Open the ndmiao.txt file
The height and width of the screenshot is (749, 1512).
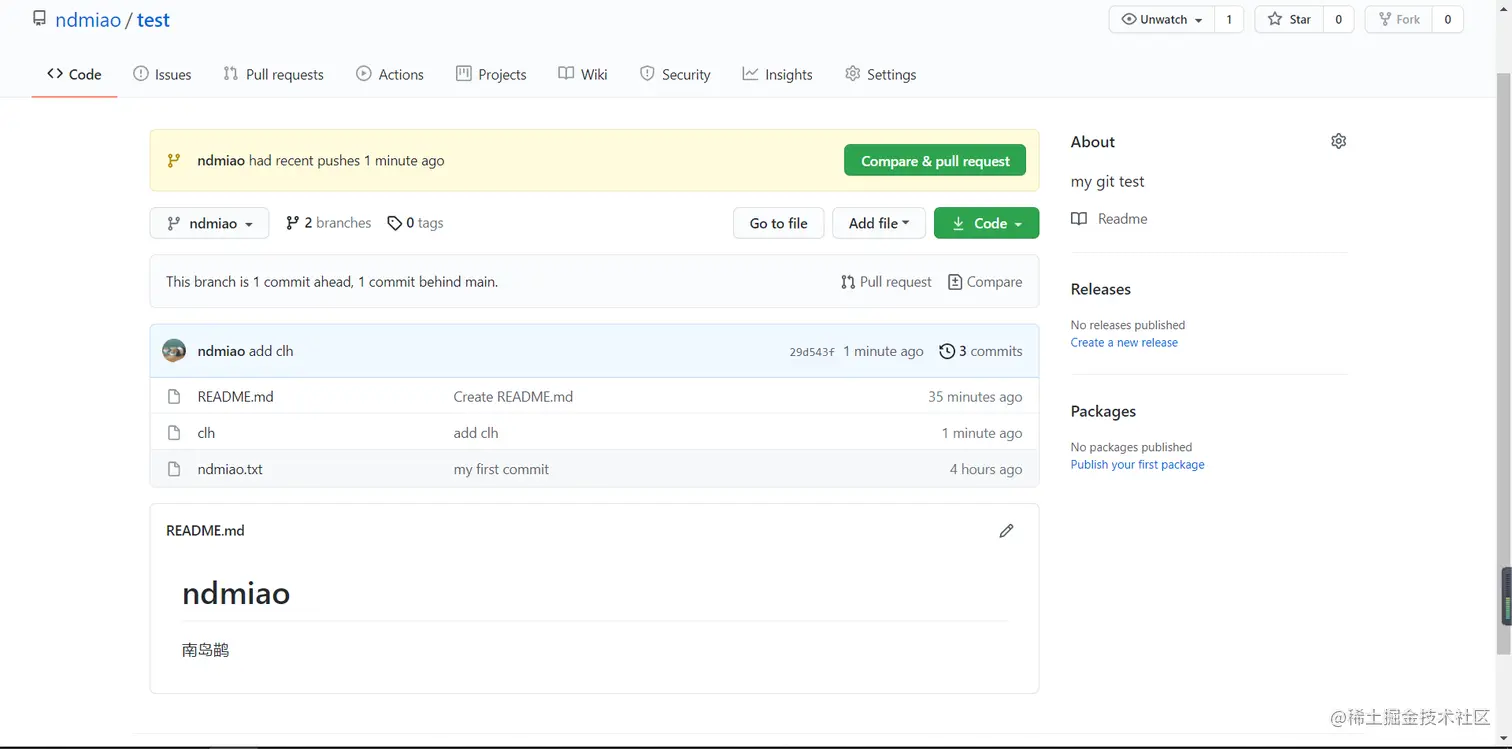230,469
